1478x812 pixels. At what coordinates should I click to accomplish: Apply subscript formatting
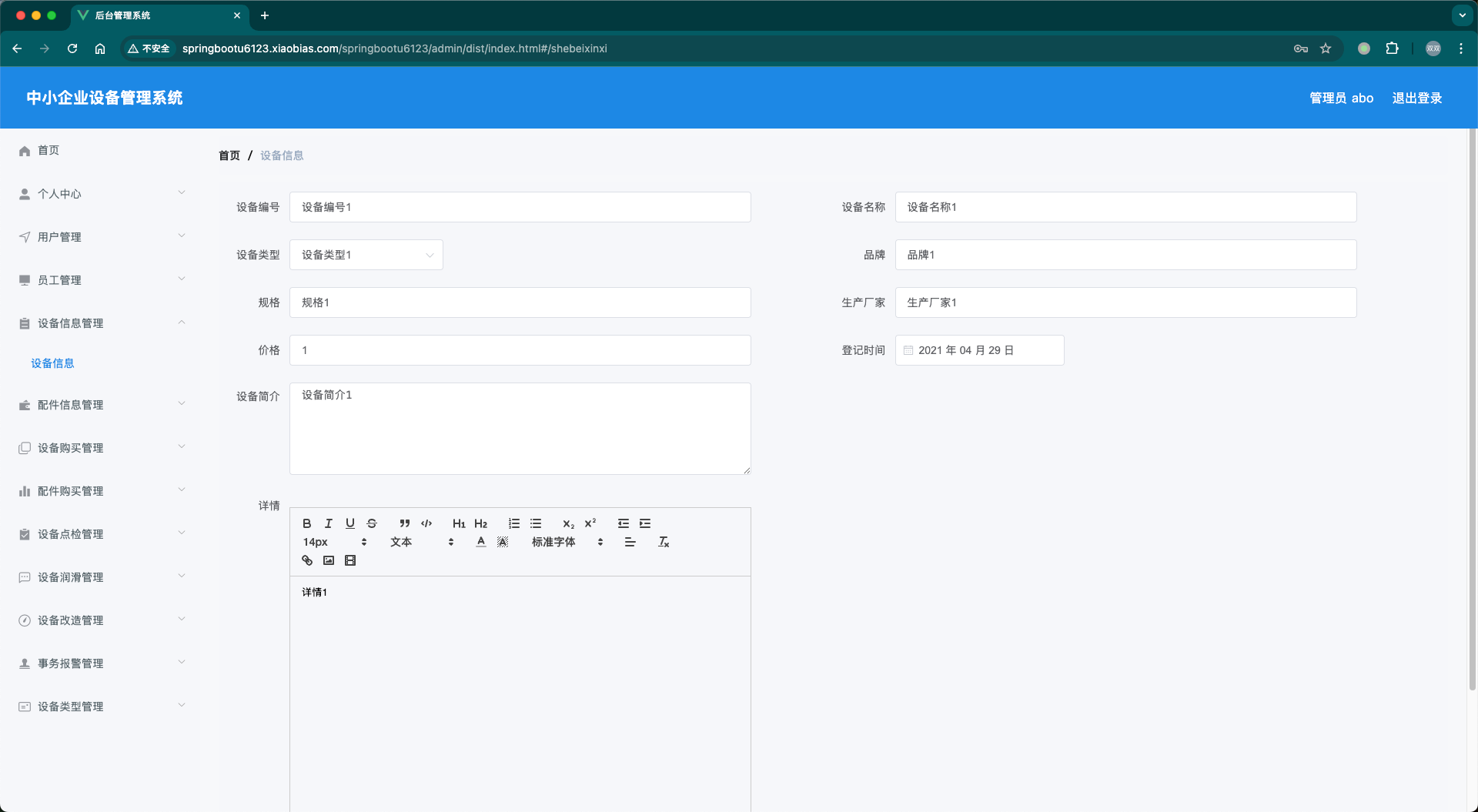point(568,523)
